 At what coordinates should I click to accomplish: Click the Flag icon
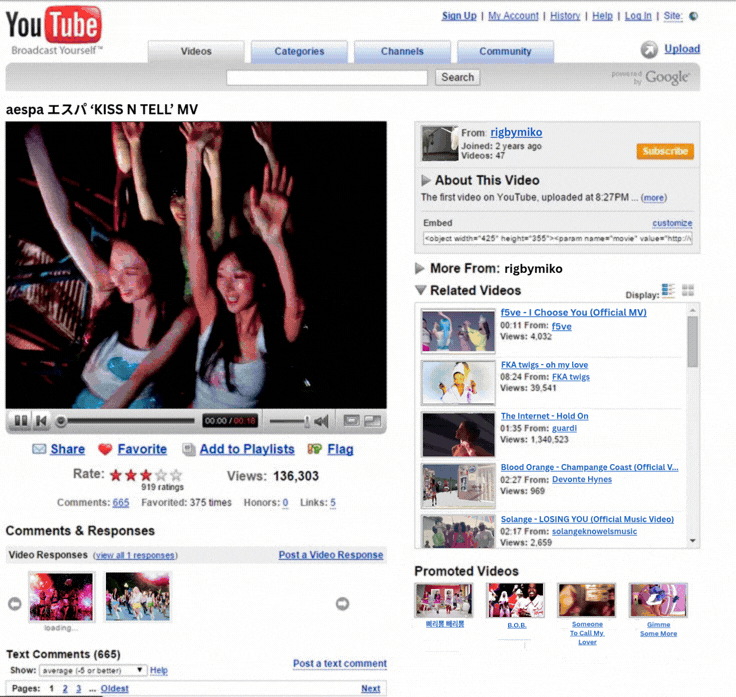click(x=314, y=449)
